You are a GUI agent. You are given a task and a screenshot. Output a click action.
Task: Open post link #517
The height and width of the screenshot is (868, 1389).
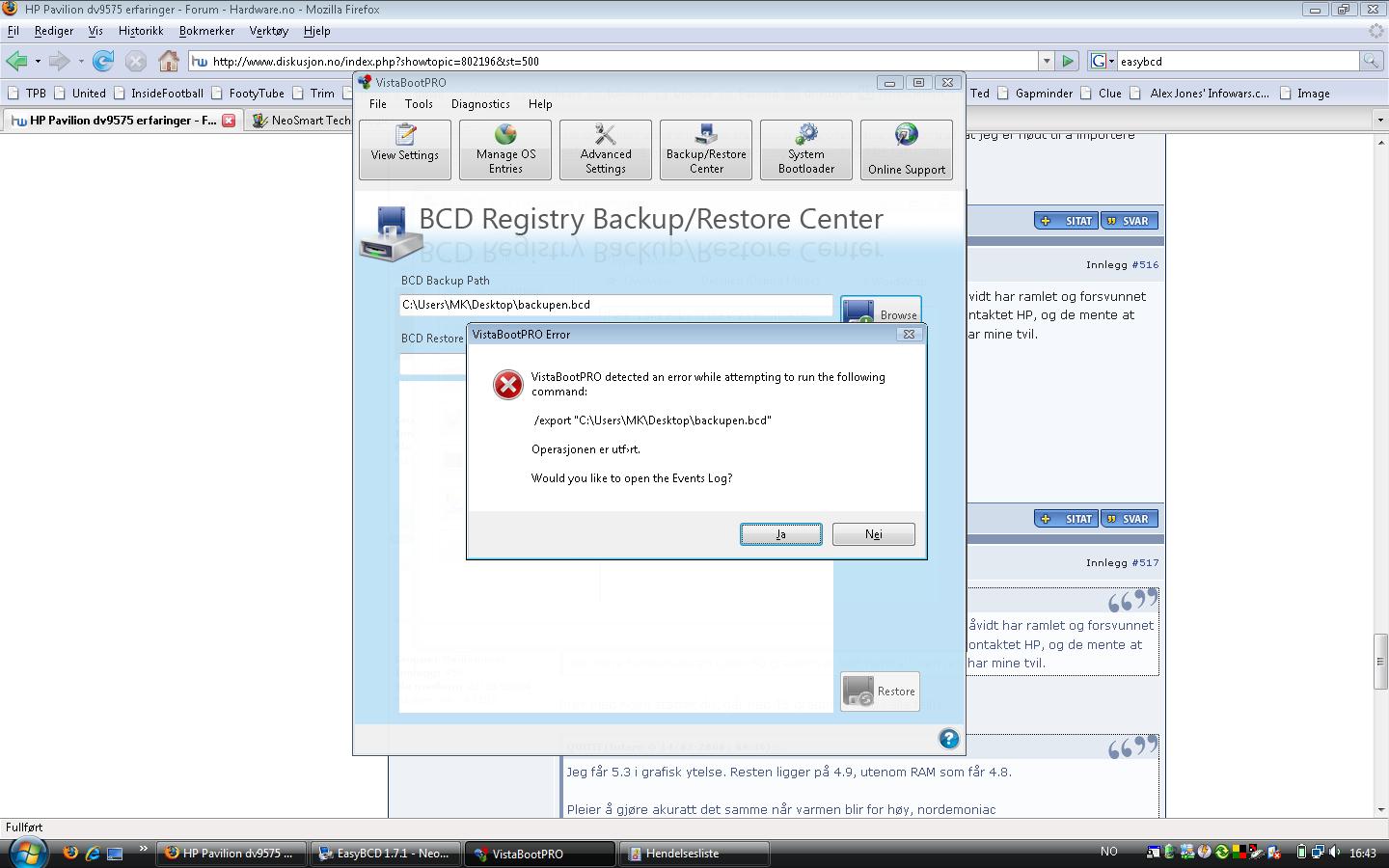1145,562
